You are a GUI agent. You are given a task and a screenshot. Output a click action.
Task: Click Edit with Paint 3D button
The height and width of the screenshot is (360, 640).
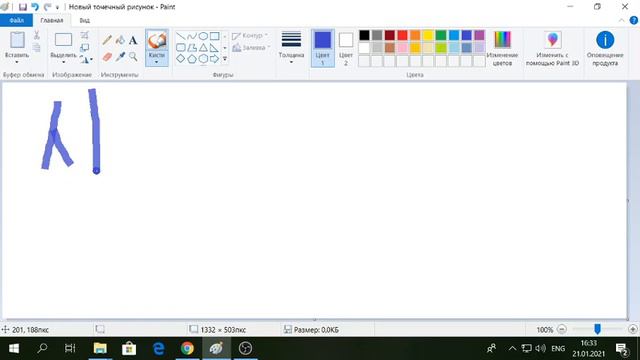(553, 48)
